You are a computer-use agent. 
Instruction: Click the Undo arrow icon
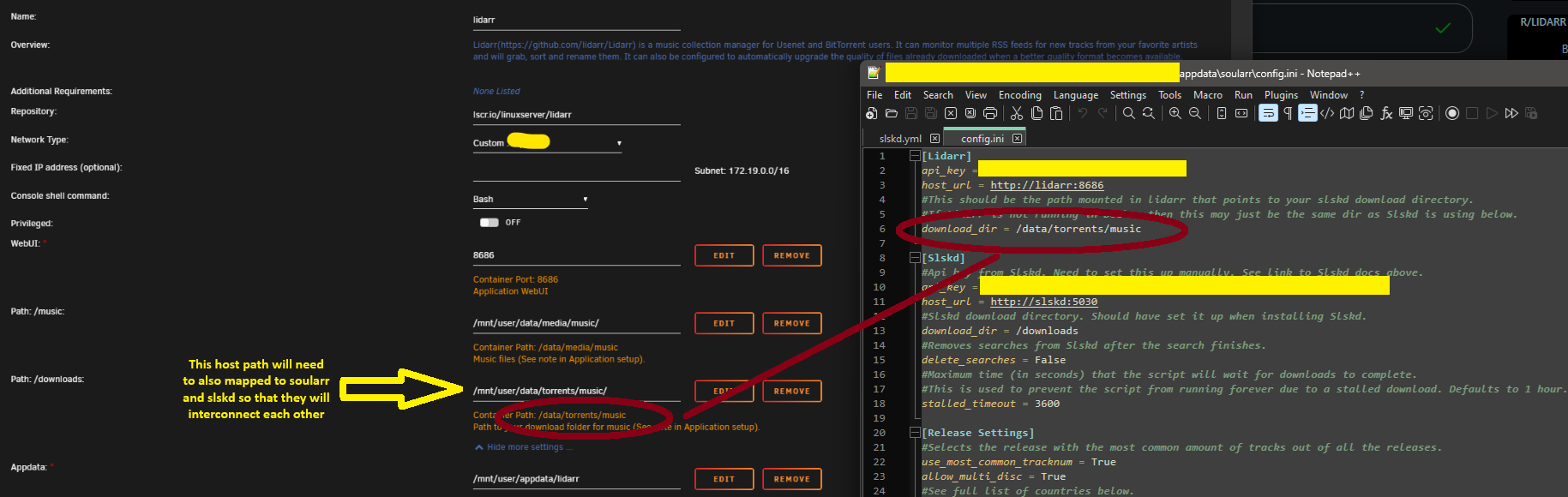[1083, 113]
